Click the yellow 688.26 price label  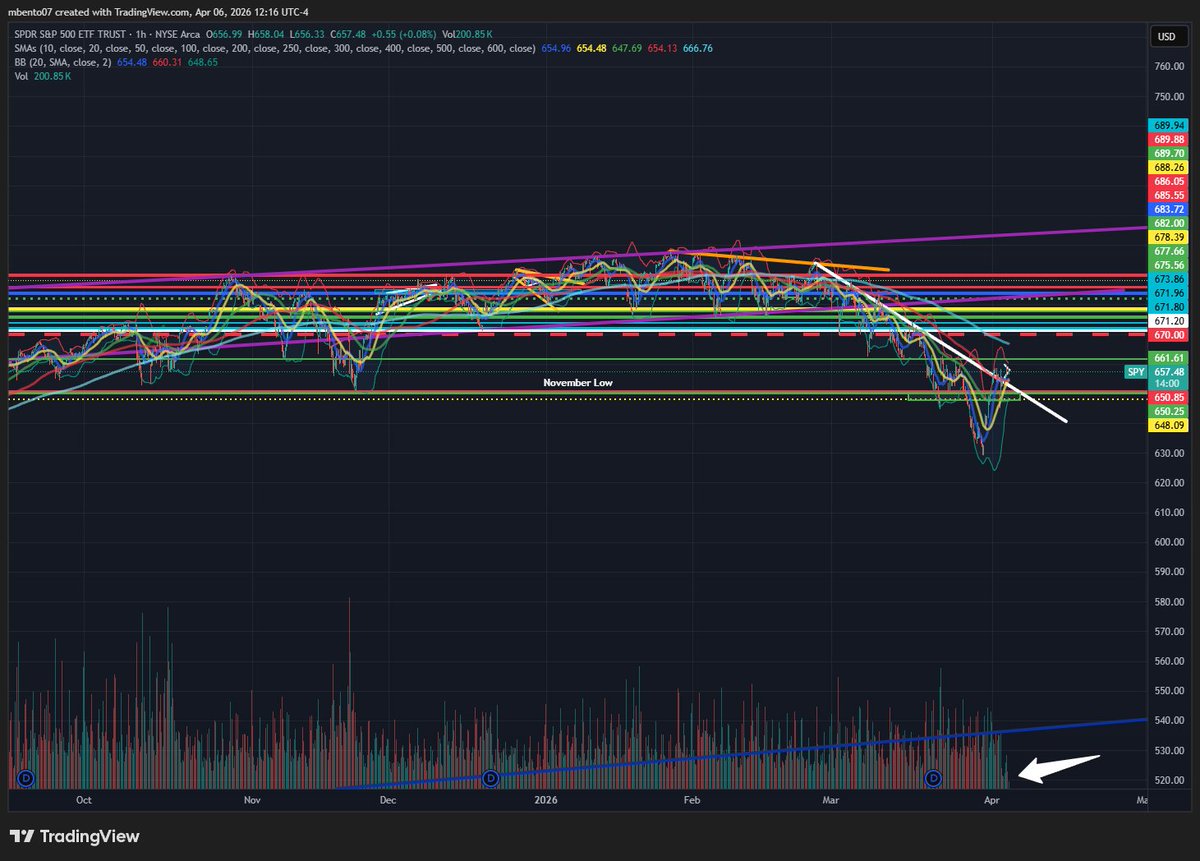click(1169, 167)
